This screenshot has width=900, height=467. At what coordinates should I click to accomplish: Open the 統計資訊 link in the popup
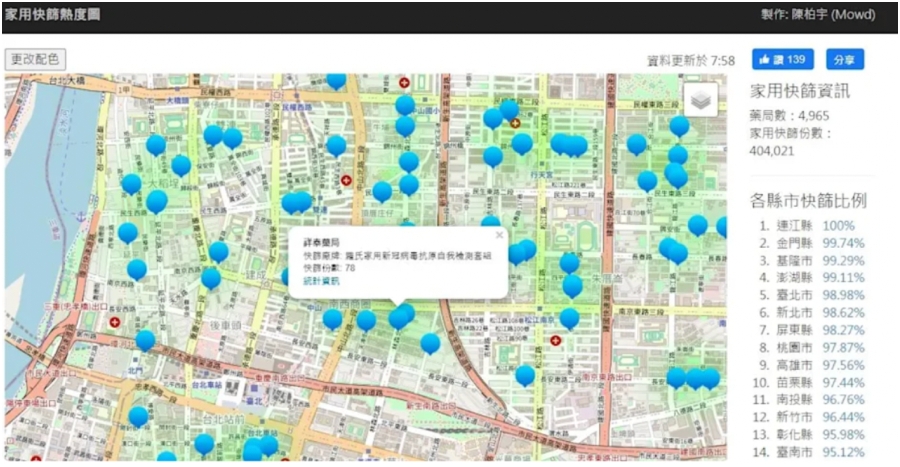click(321, 282)
